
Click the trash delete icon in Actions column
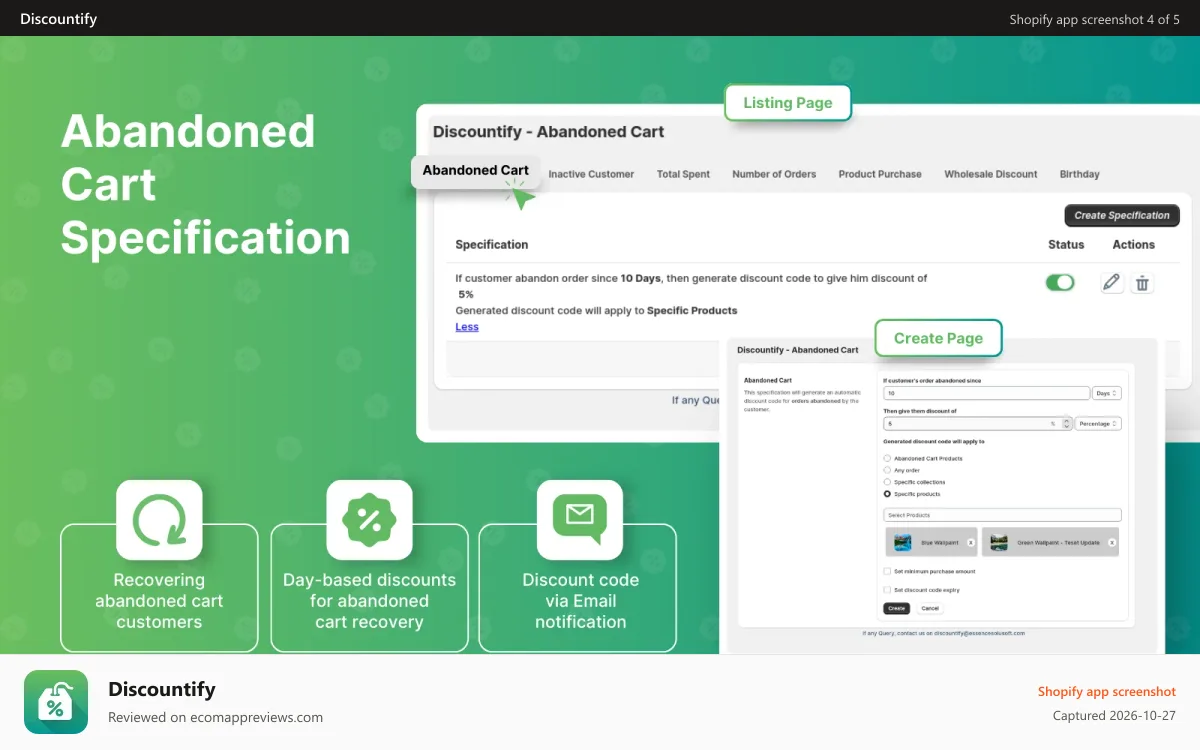(x=1142, y=283)
